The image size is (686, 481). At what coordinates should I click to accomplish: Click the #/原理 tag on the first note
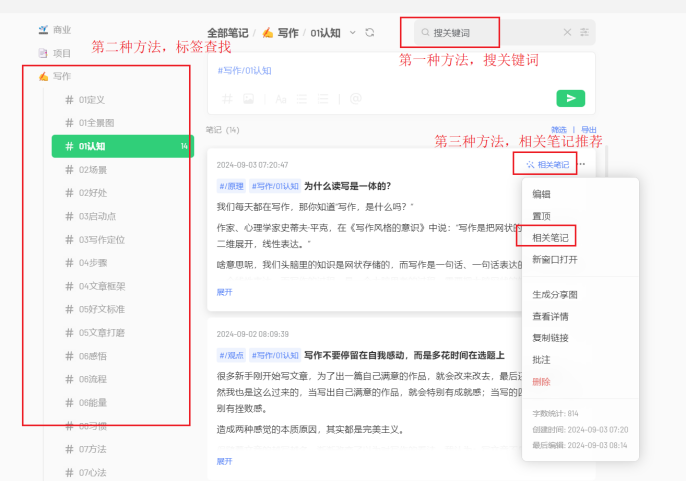tap(231, 186)
